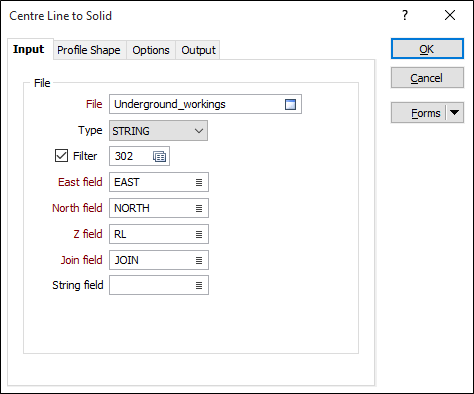The image size is (474, 394).
Task: Click the Join field list picker icon
Action: 199,260
